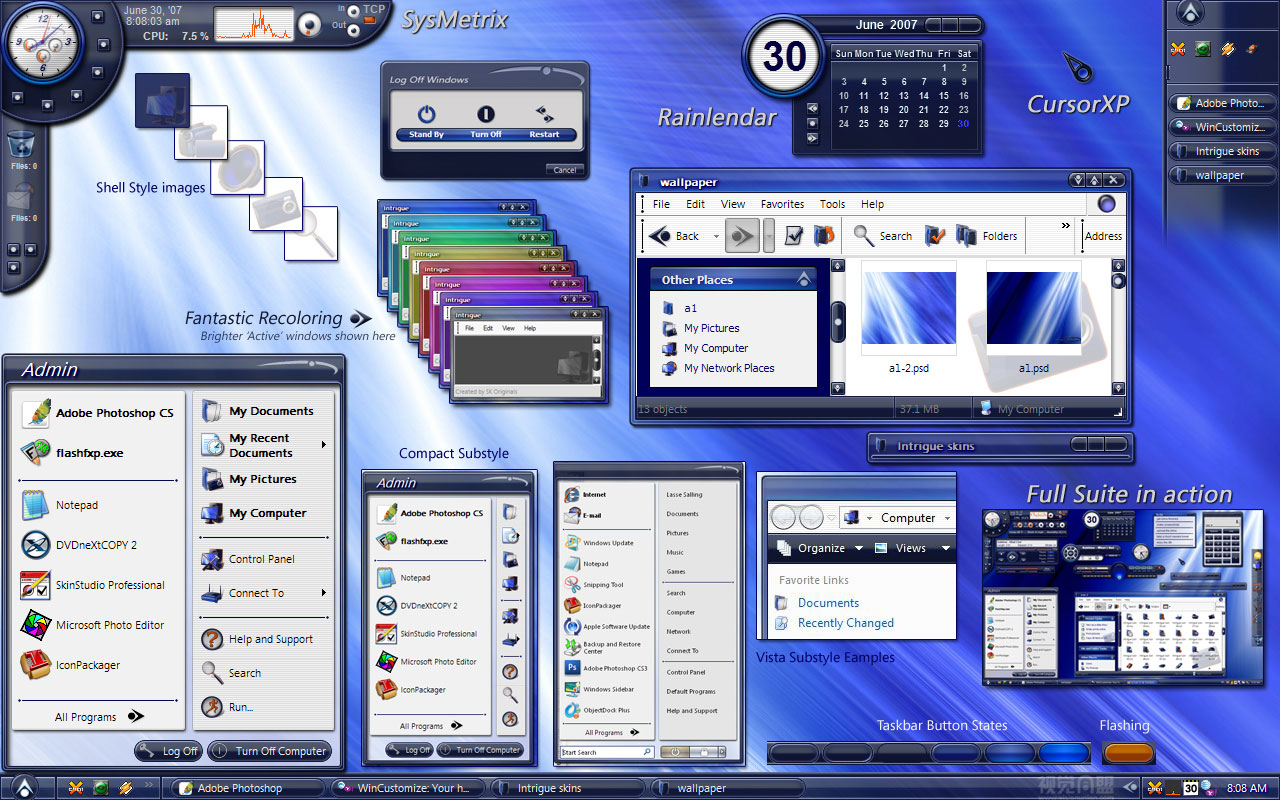Click the Back arrow in wallpaper window toolbar
The width and height of the screenshot is (1280, 800).
660,236
